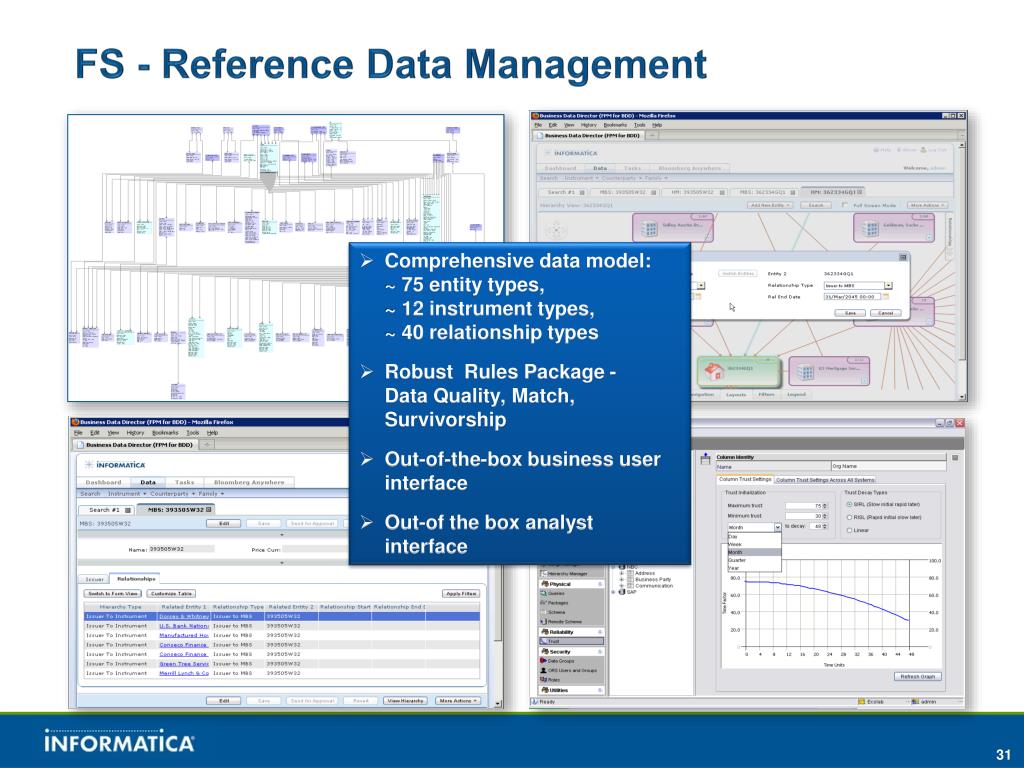Select Trust item under Reliability section
This screenshot has height=768, width=1024.
coord(571,641)
